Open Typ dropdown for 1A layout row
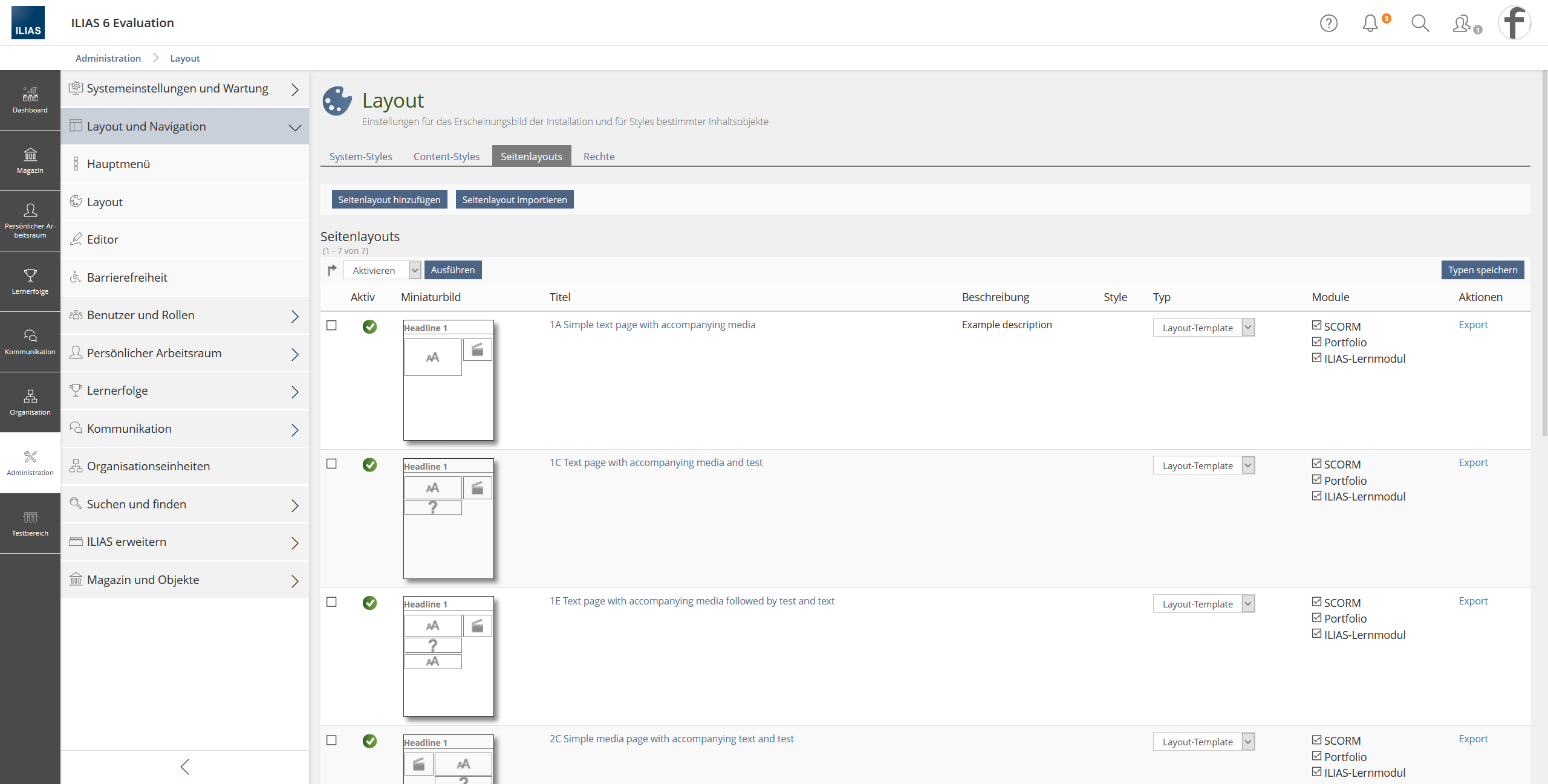This screenshot has width=1548, height=784. coord(1203,328)
